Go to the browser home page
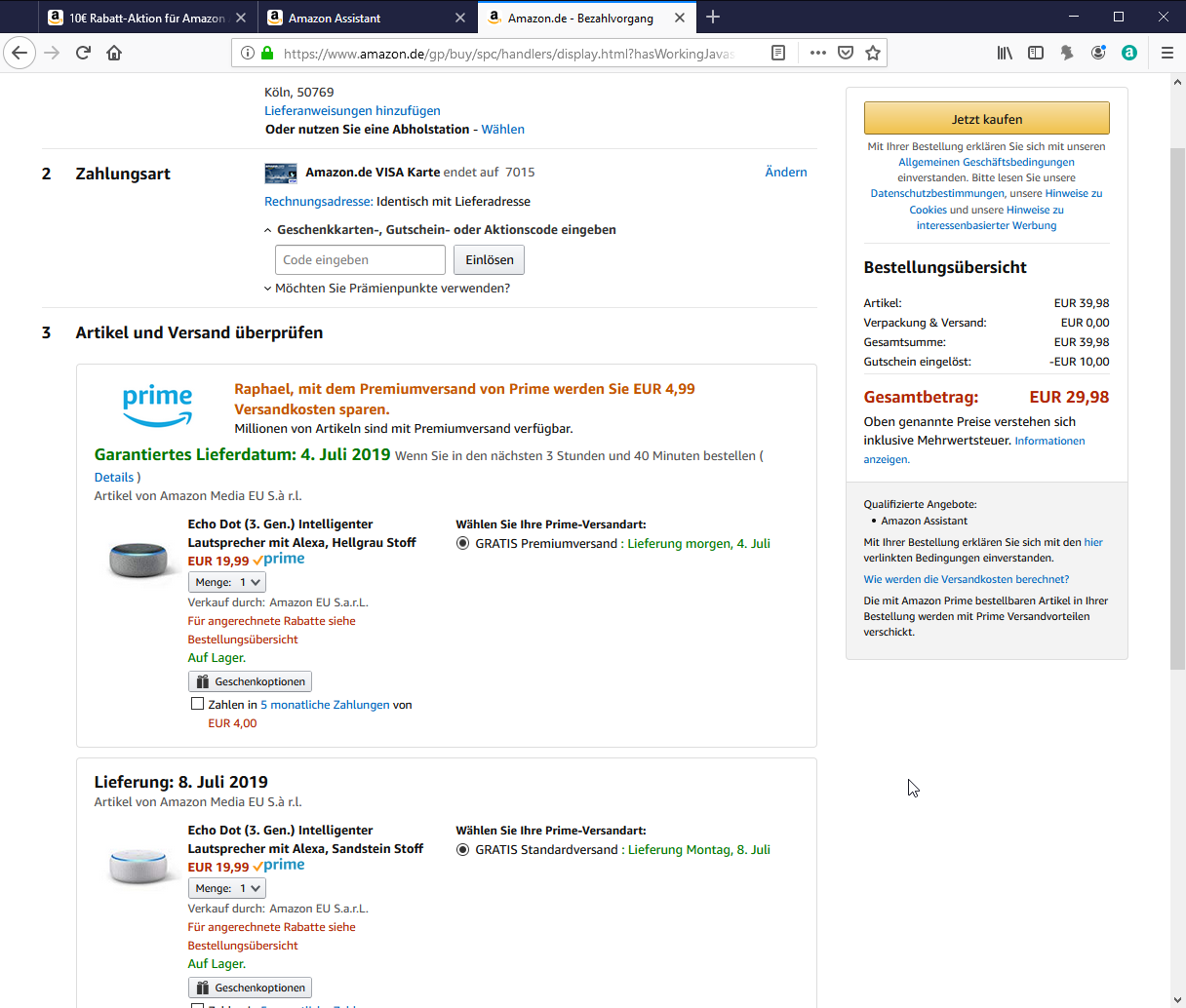This screenshot has width=1186, height=1008. pos(114,53)
